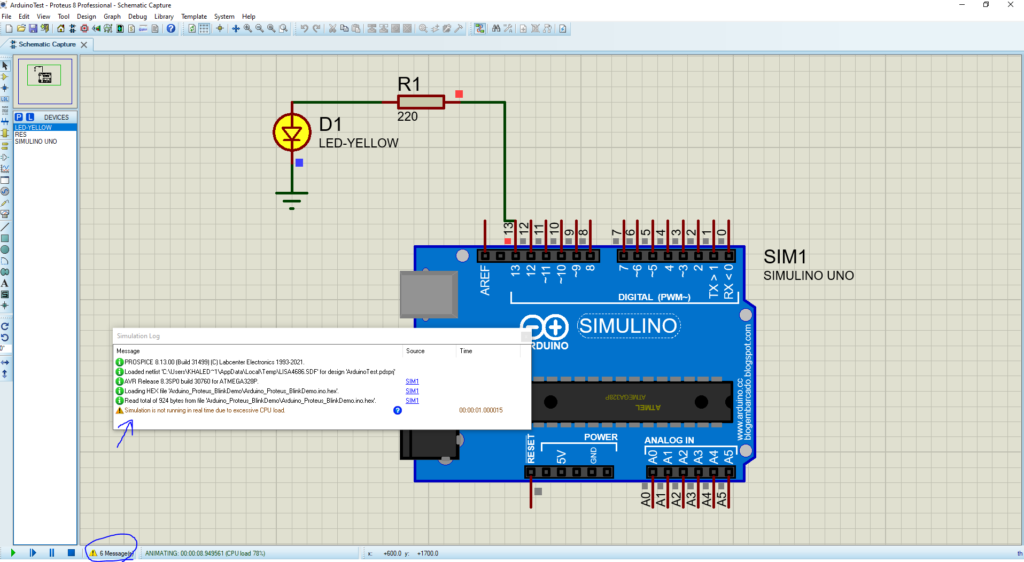
Task: Open the 6 Messages status indicator
Action: coord(112,552)
